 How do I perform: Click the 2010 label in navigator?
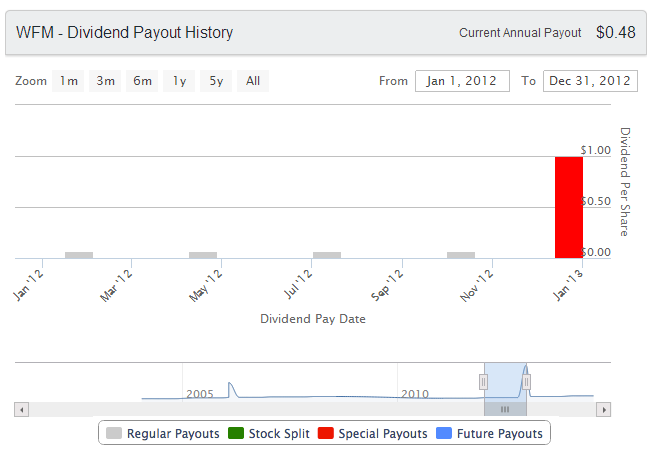pyautogui.click(x=415, y=394)
